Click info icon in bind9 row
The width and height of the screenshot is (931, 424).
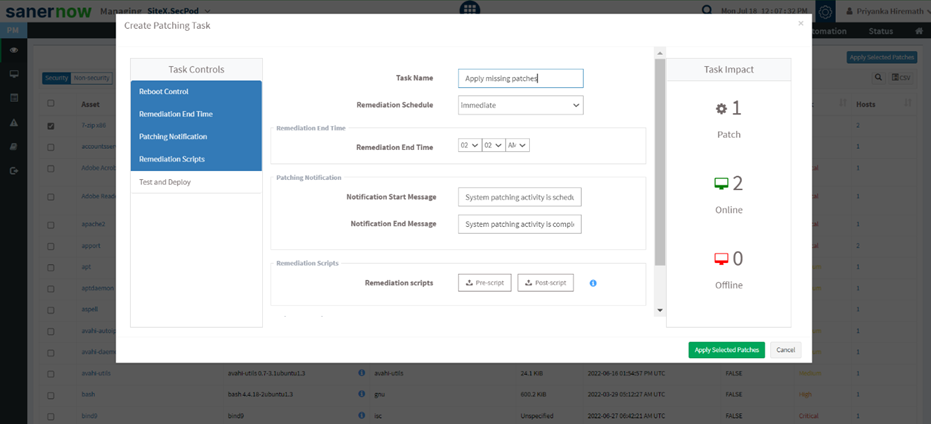coord(361,416)
